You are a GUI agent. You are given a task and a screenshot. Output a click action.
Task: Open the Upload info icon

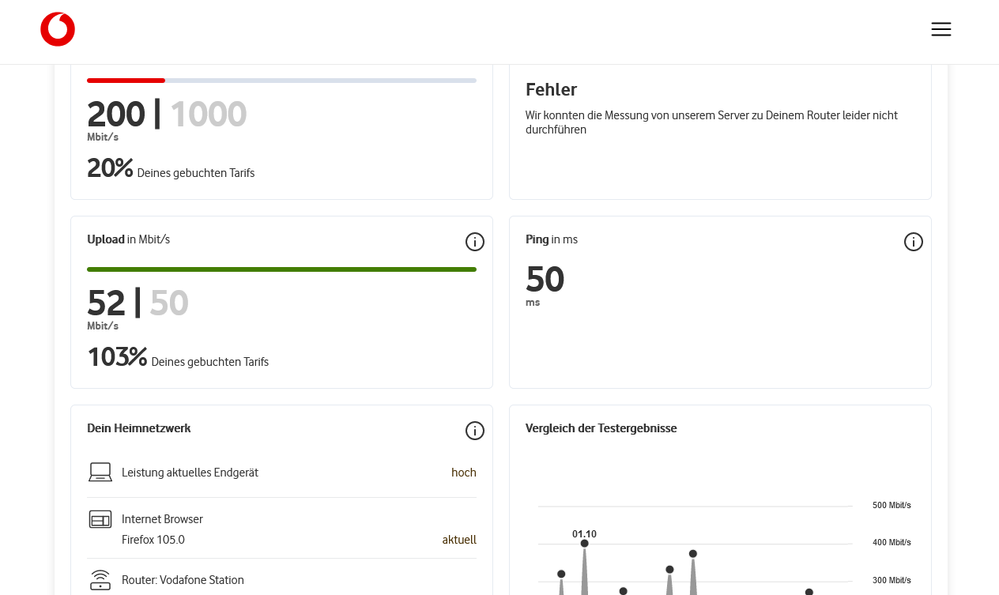(475, 242)
